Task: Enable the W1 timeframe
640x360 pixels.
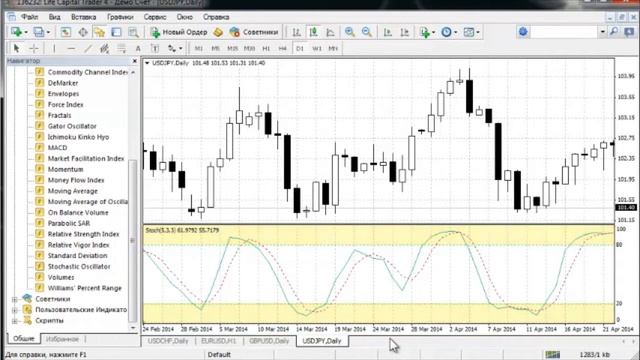Action: coord(317,49)
